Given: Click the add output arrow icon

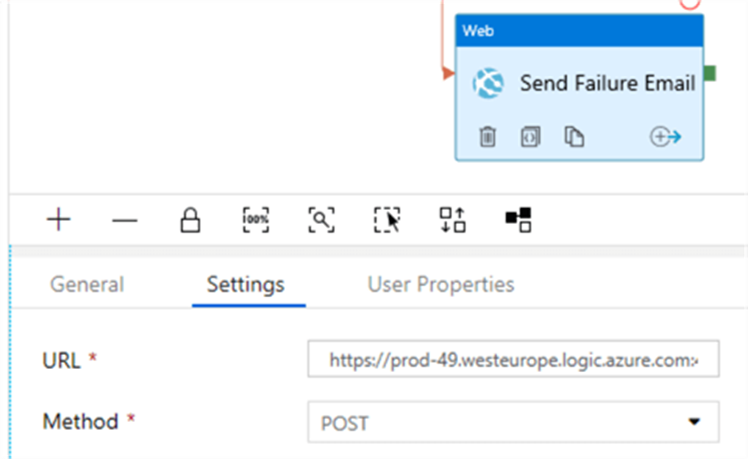Looking at the screenshot, I should [666, 137].
